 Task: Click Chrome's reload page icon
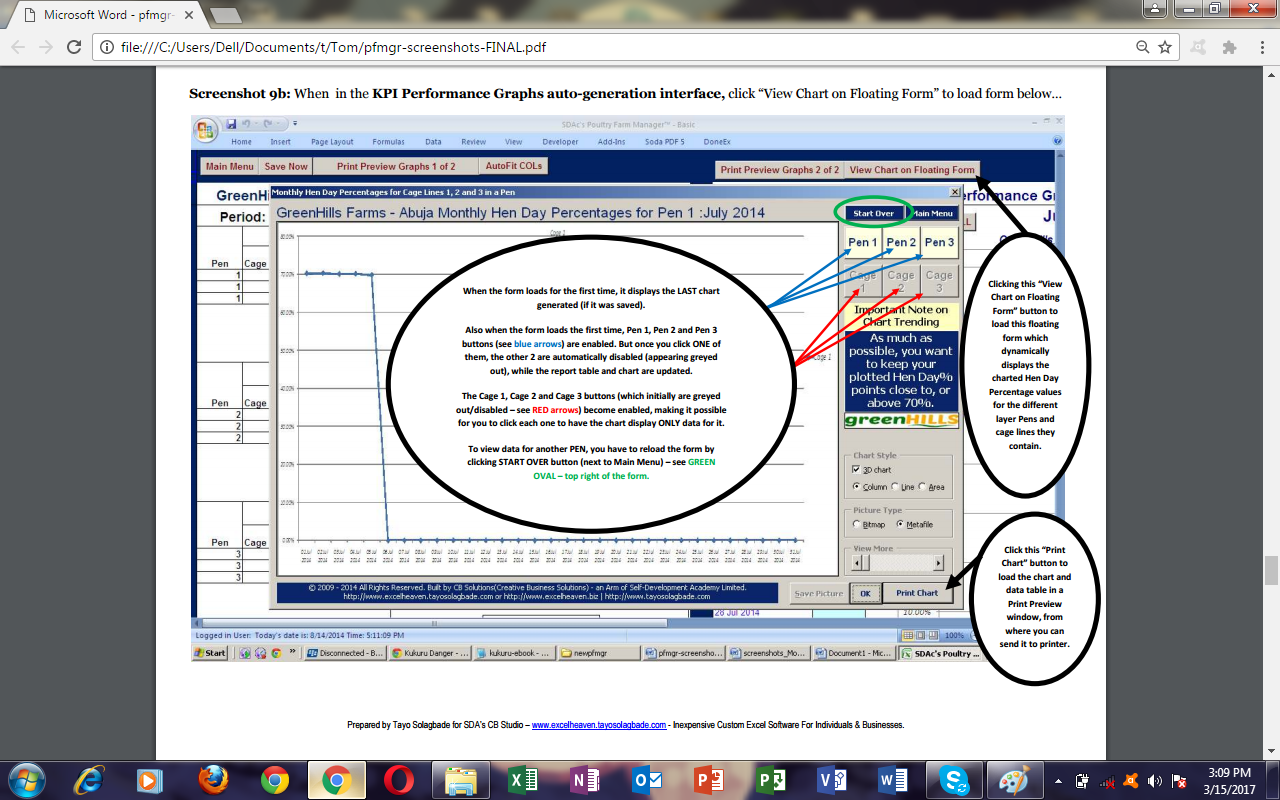(x=73, y=47)
